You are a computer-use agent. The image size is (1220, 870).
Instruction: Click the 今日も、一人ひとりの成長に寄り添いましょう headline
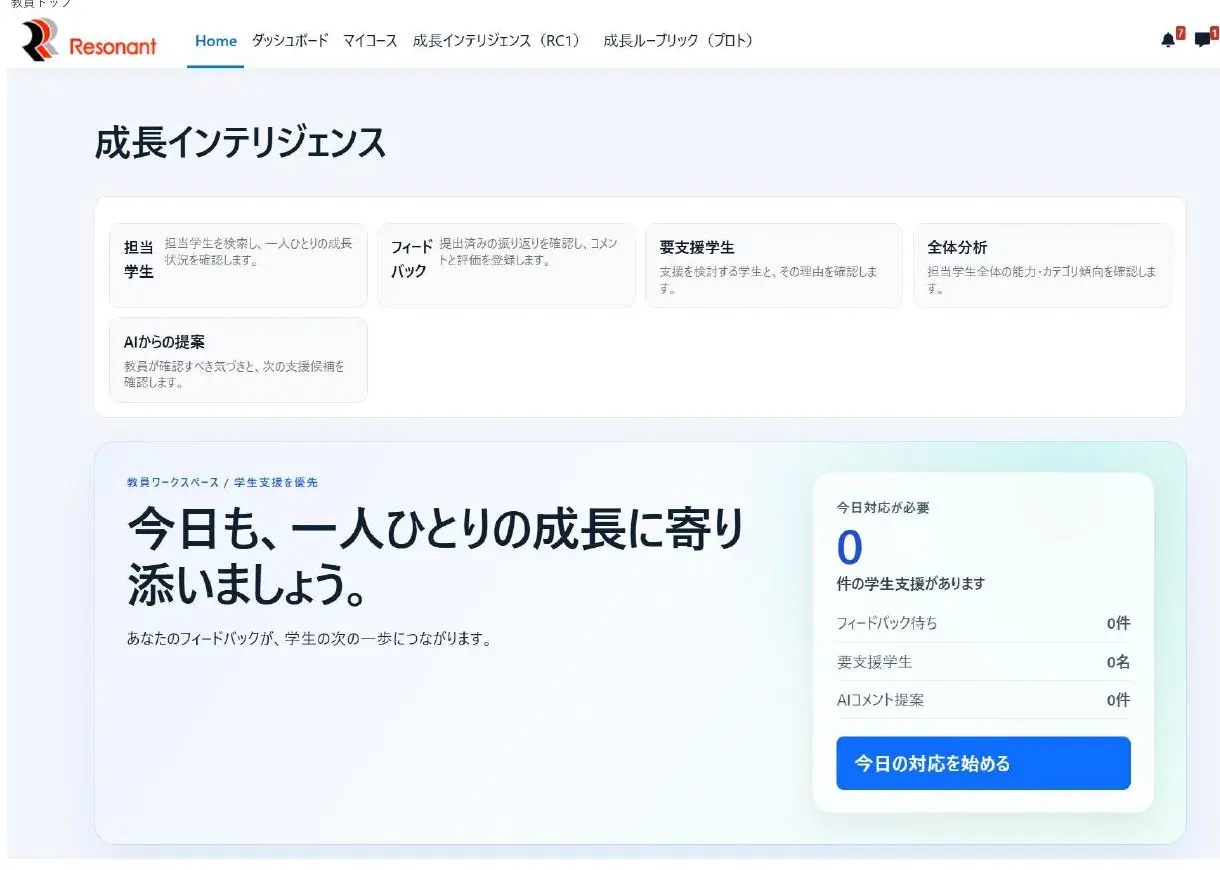click(436, 558)
